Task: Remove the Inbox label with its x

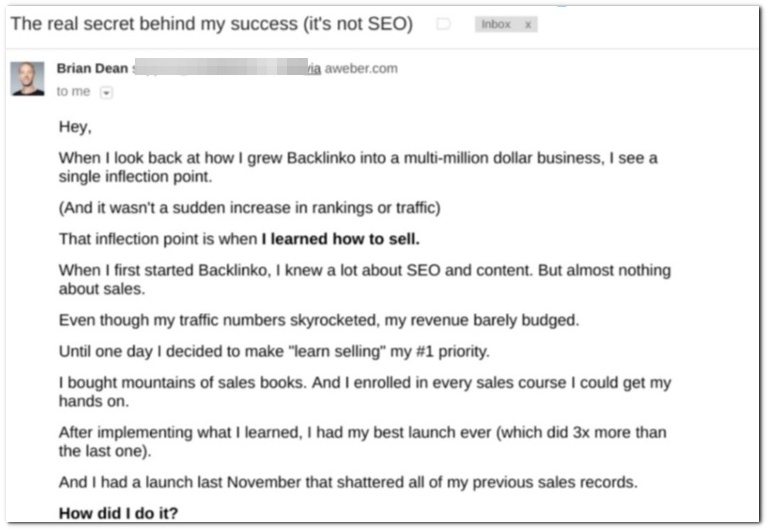Action: pos(528,25)
